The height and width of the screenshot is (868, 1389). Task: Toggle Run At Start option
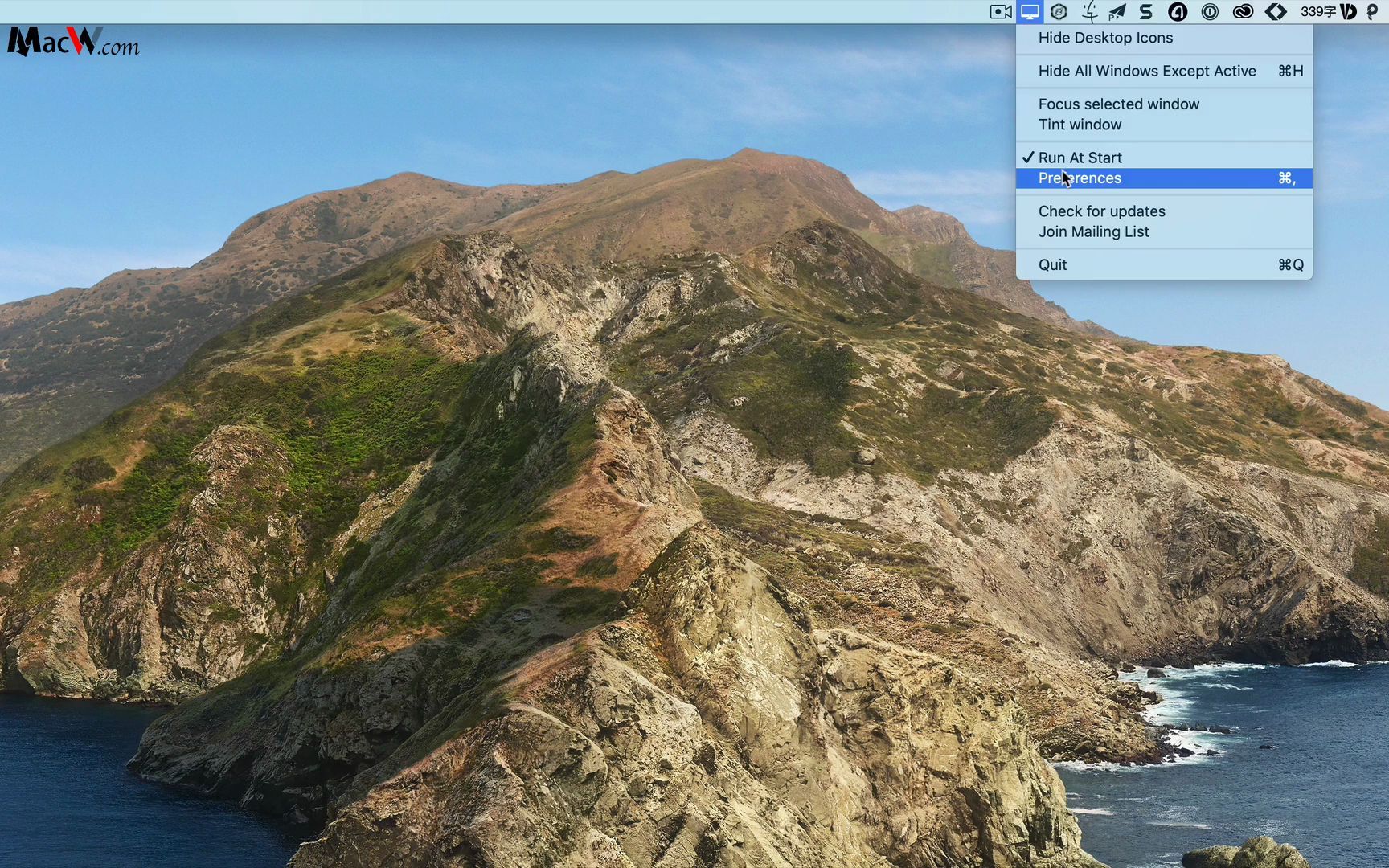(1080, 157)
